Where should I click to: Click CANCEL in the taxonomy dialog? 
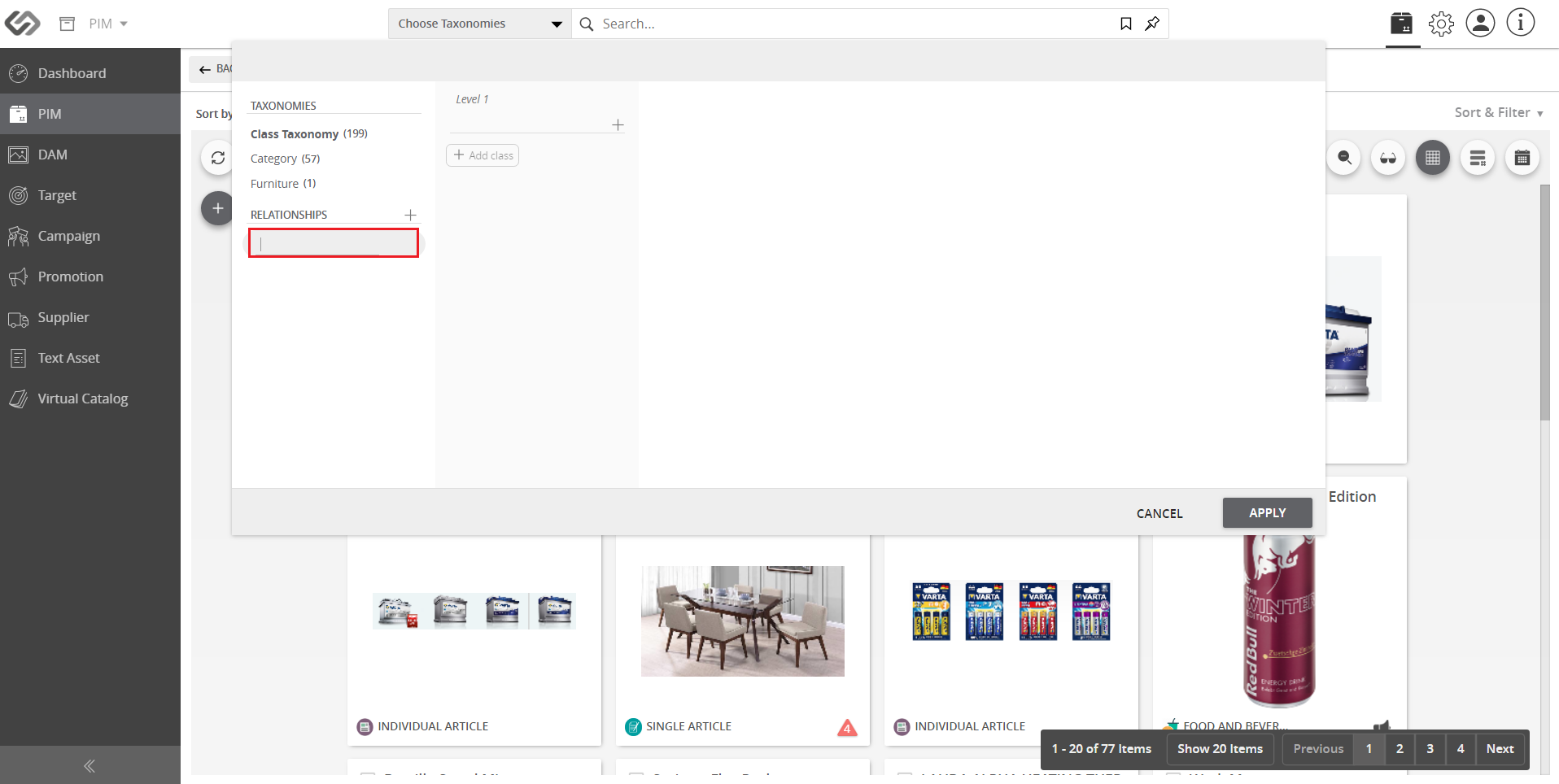pos(1159,513)
